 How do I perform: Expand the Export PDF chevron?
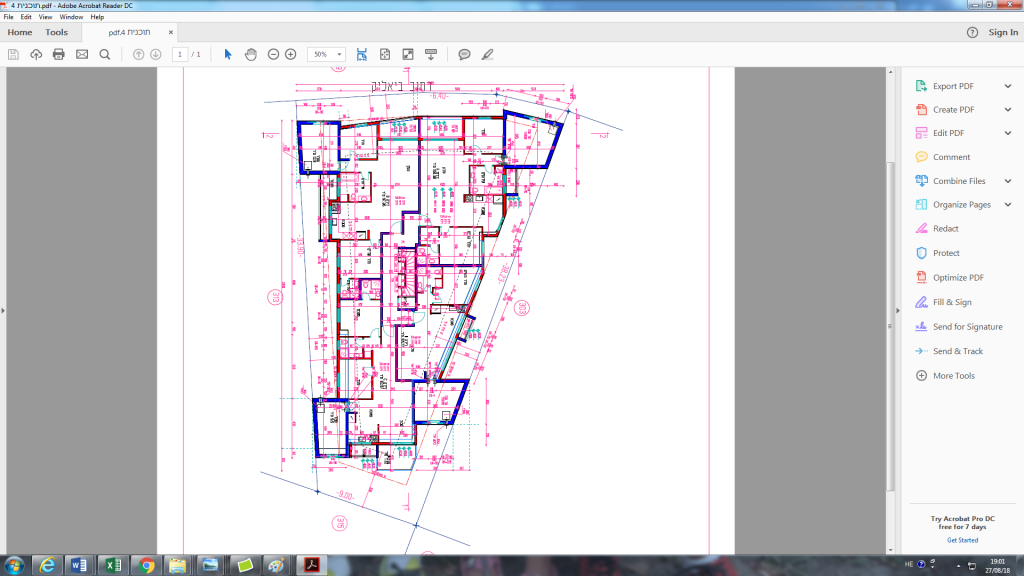(1008, 86)
